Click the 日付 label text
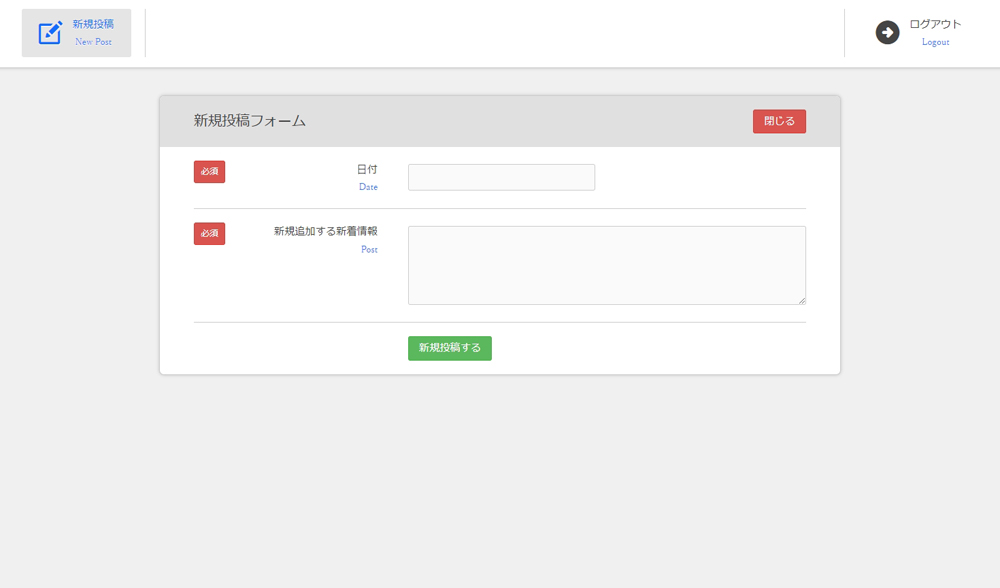 click(x=367, y=170)
